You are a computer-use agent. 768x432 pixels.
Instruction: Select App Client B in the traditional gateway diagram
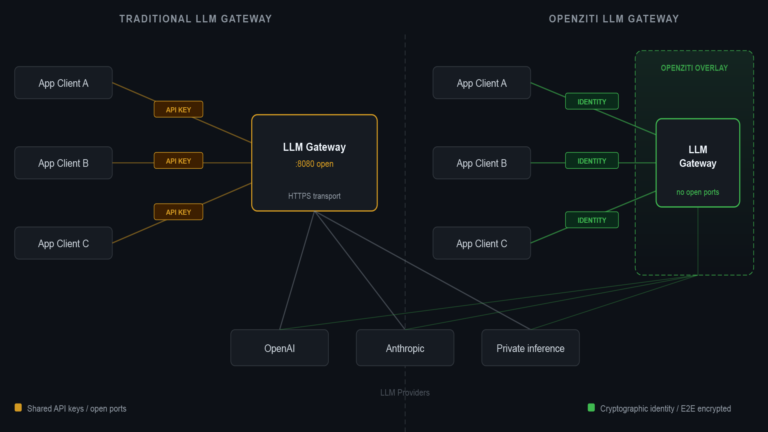pyautogui.click(x=64, y=163)
